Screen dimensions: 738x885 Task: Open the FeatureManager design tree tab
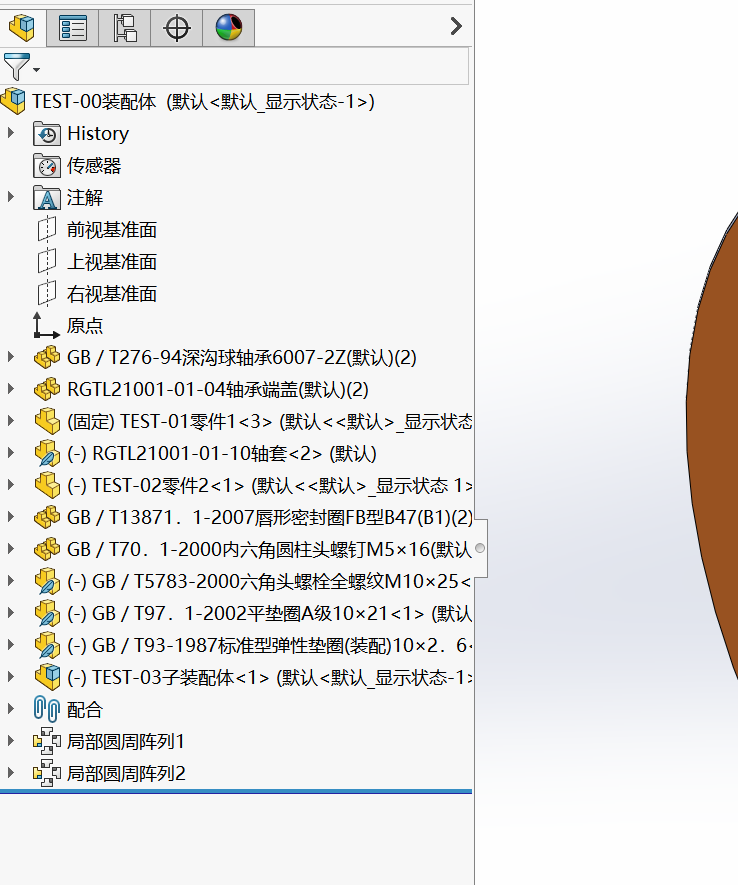pos(22,27)
